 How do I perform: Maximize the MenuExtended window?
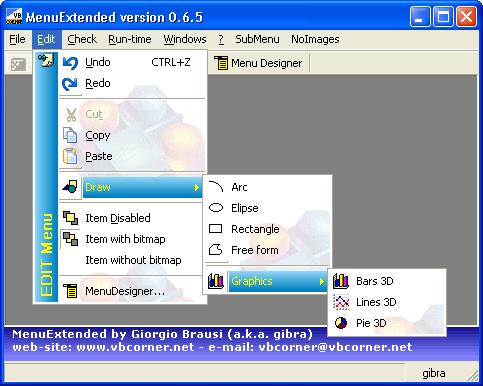pyautogui.click(x=443, y=17)
